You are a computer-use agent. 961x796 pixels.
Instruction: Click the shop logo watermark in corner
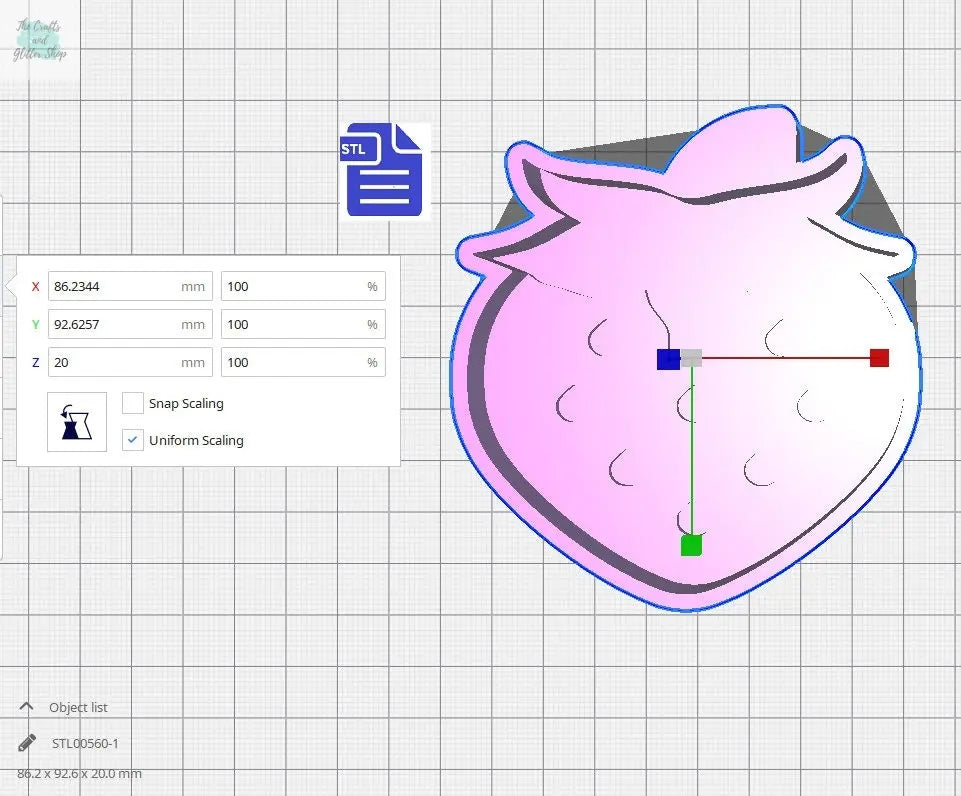coord(40,40)
